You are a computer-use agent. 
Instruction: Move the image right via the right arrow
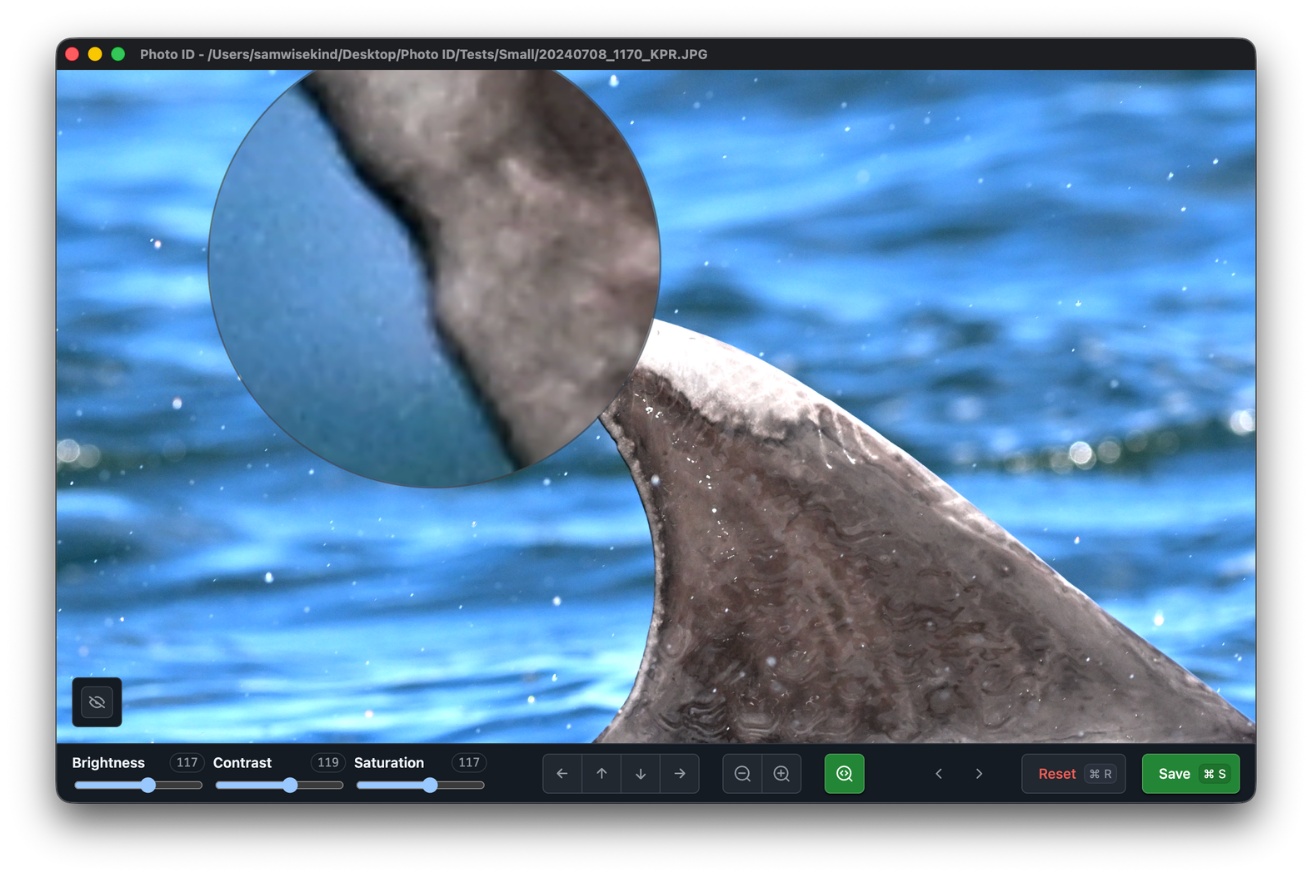pyautogui.click(x=680, y=773)
